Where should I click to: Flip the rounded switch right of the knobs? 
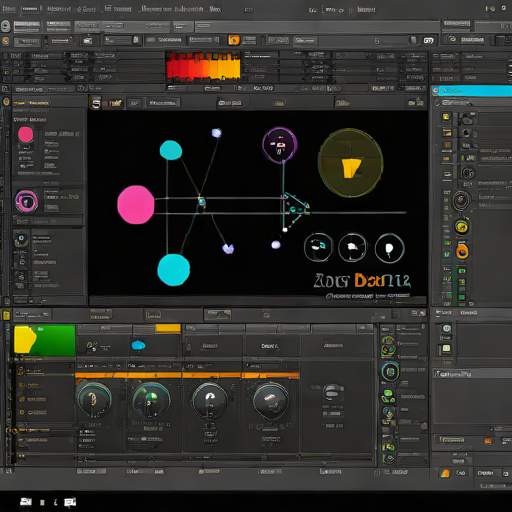333,392
